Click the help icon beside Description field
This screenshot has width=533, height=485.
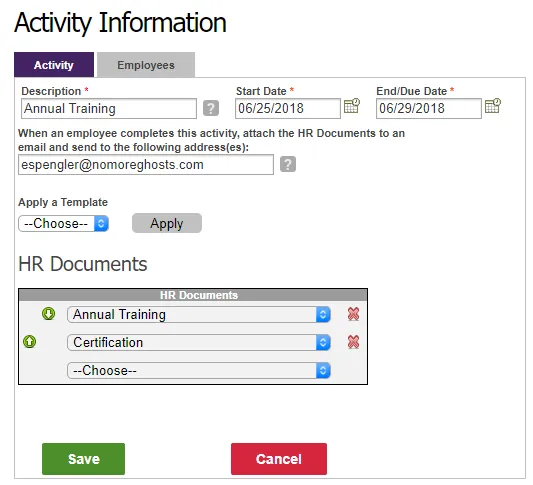(211, 108)
